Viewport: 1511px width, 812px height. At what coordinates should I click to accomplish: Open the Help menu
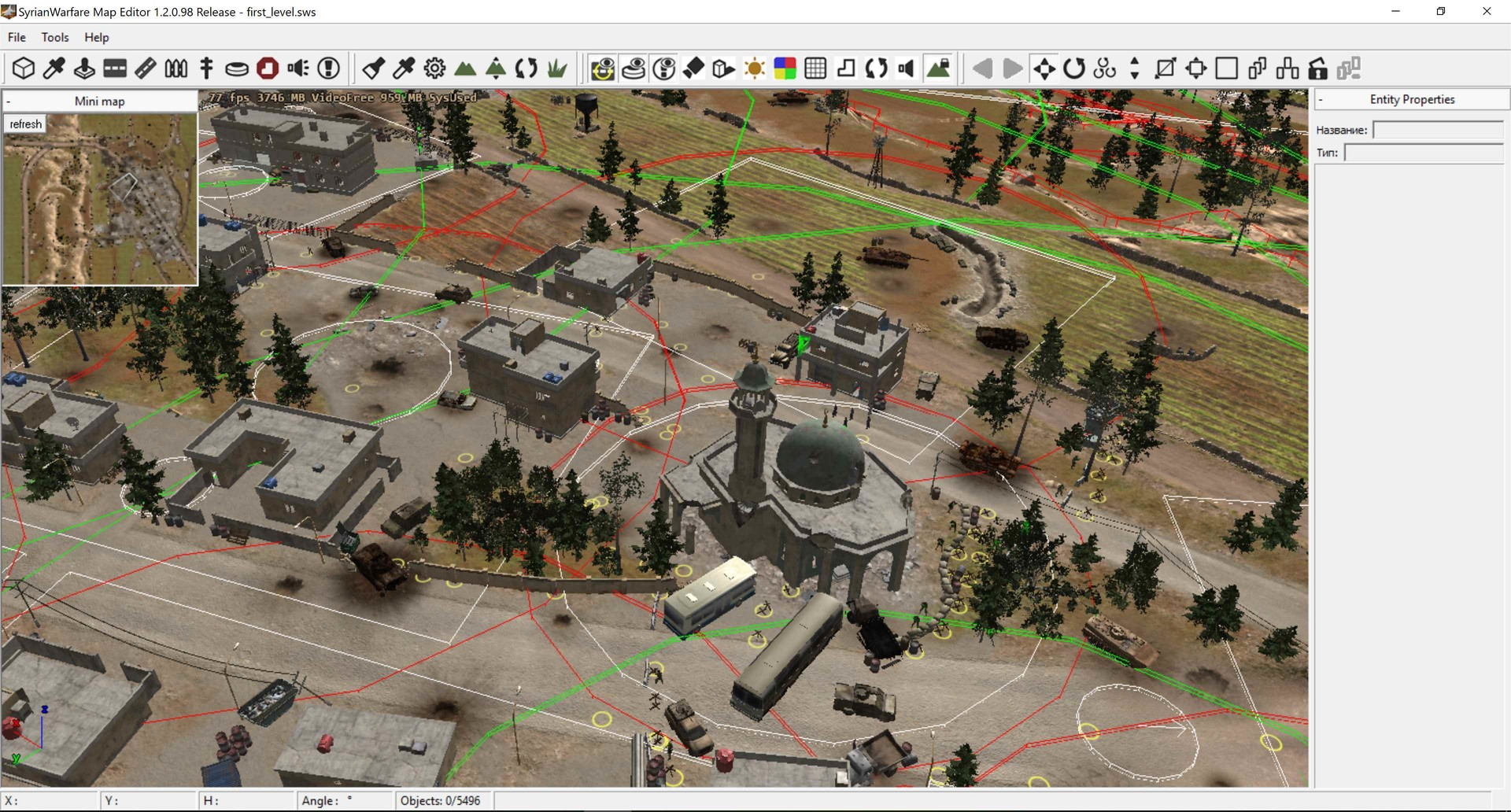pos(96,37)
